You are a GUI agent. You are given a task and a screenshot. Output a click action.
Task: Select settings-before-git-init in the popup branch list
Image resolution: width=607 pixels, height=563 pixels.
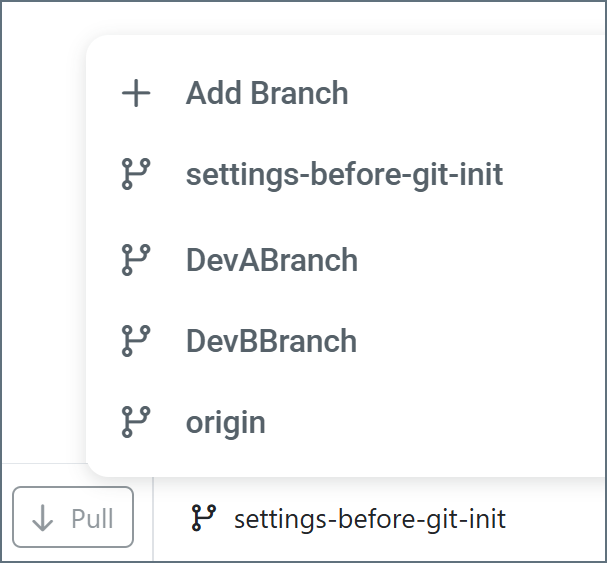[x=344, y=175]
